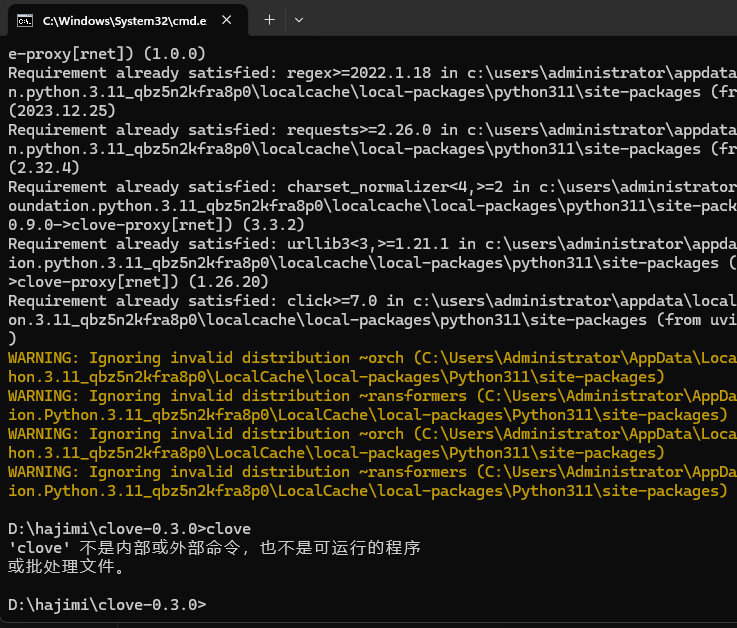Click the last D:\hajimi\clove-0.3.0> prompt line
The height and width of the screenshot is (628, 737).
pos(106,605)
